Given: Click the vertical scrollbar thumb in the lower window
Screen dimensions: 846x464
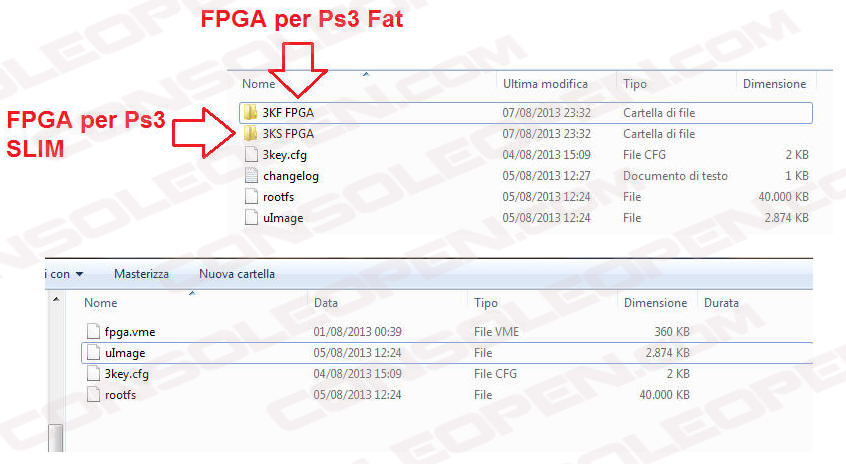Looking at the screenshot, I should tap(56, 438).
